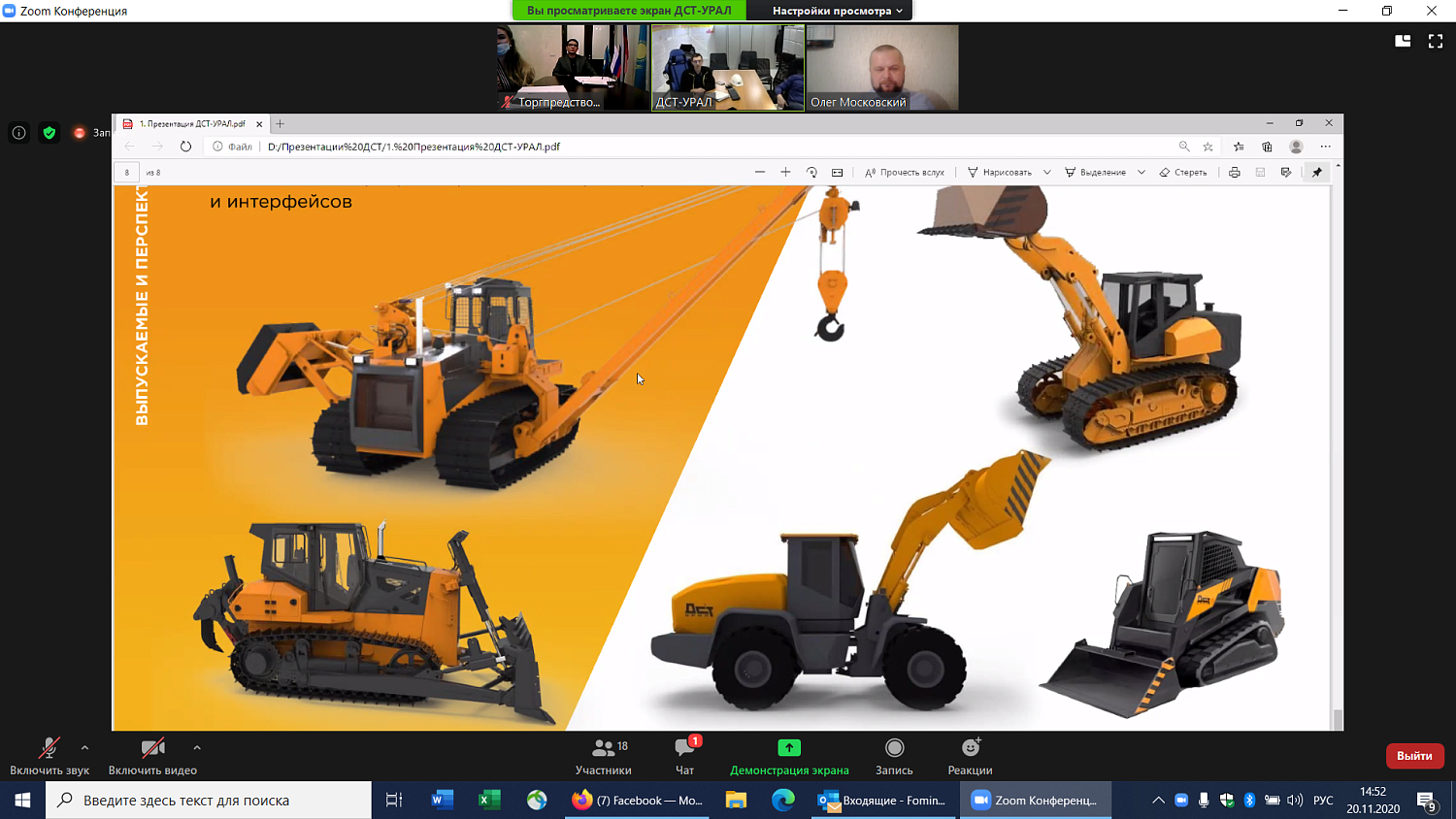This screenshot has height=819, width=1456.
Task: Click the PDF vertical scrollbar thumb
Action: pos(1338,719)
